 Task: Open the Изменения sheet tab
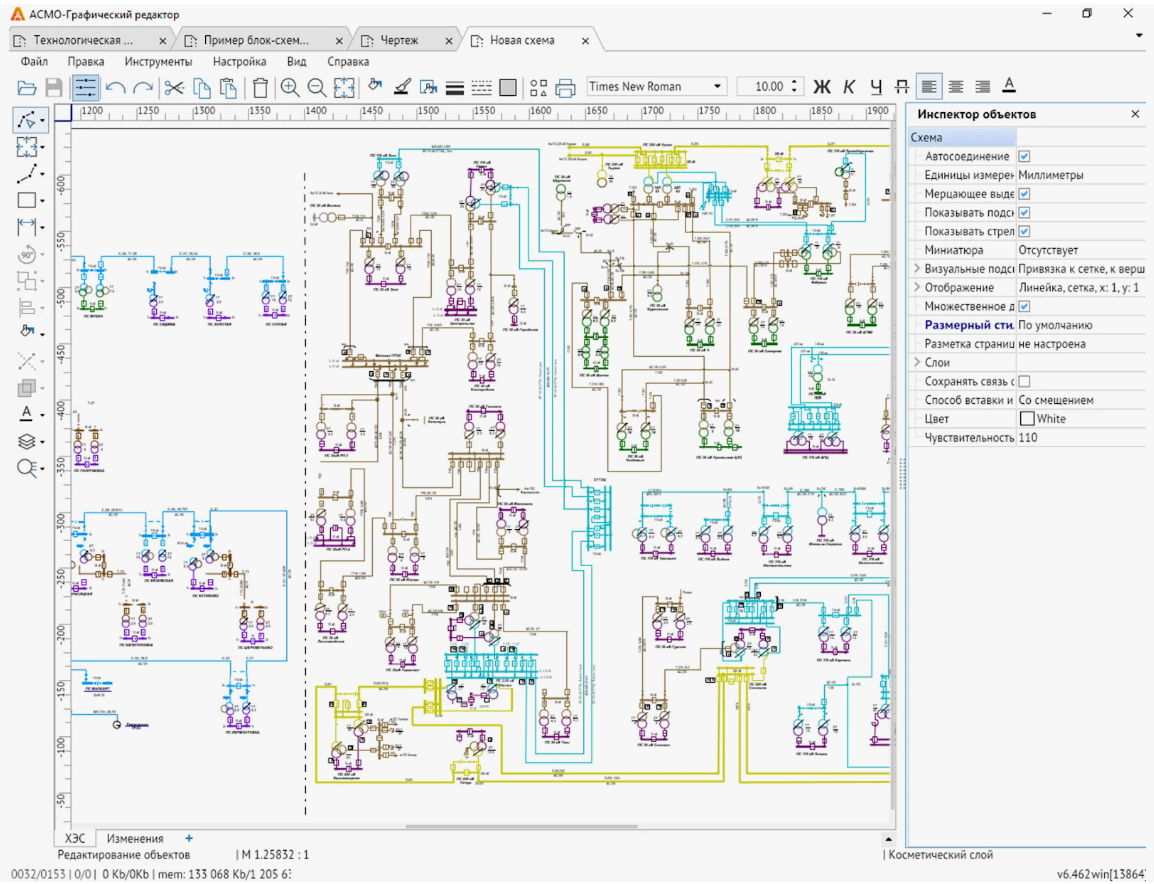click(135, 838)
